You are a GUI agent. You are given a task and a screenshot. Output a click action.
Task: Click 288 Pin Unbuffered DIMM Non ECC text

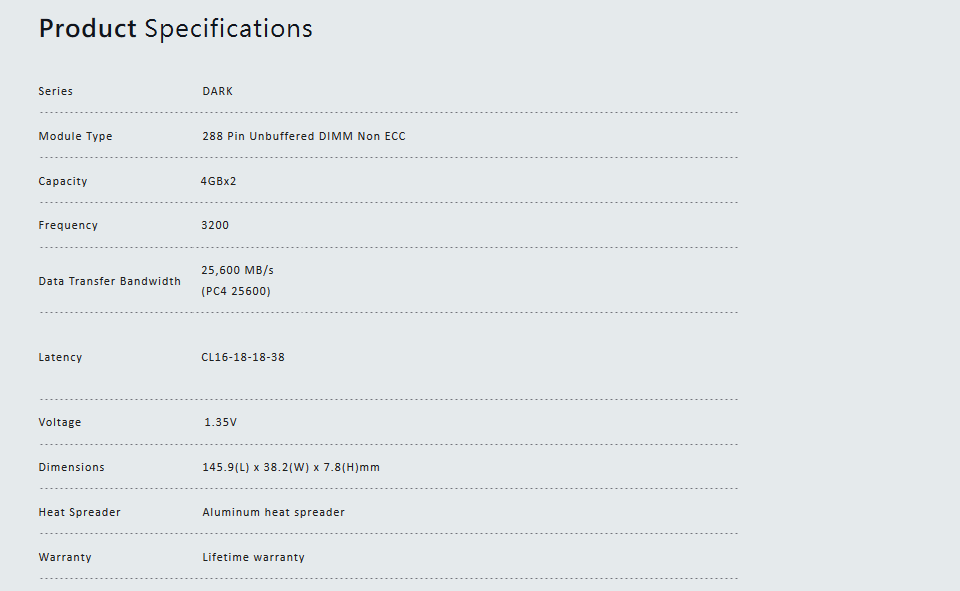pyautogui.click(x=304, y=136)
